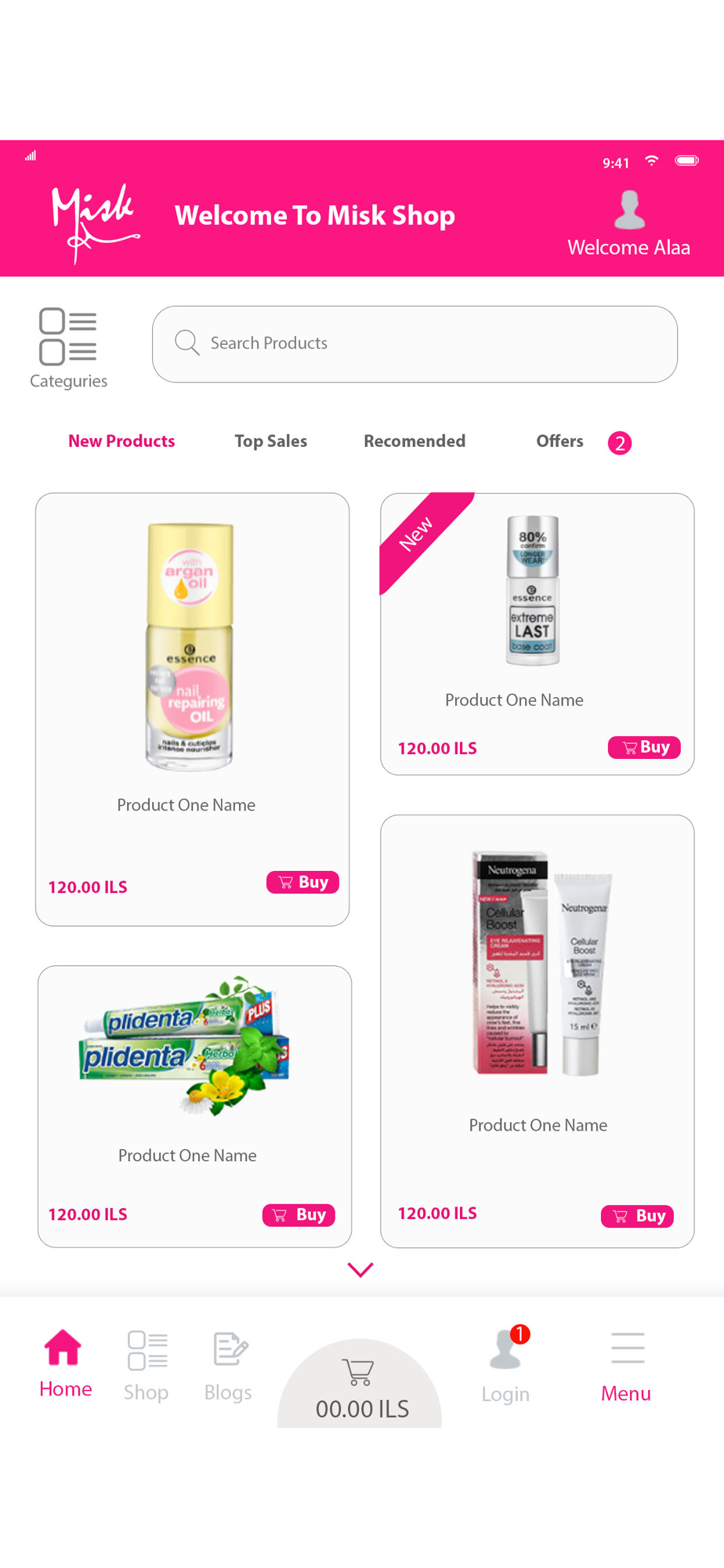Focus the Search Products field
The height and width of the screenshot is (1568, 724).
[414, 344]
